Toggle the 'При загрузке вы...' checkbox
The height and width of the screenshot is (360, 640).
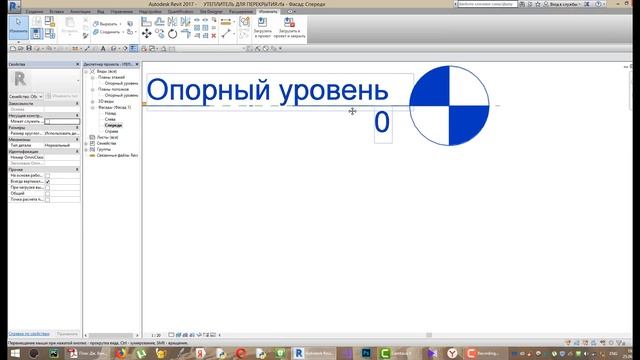click(47, 187)
